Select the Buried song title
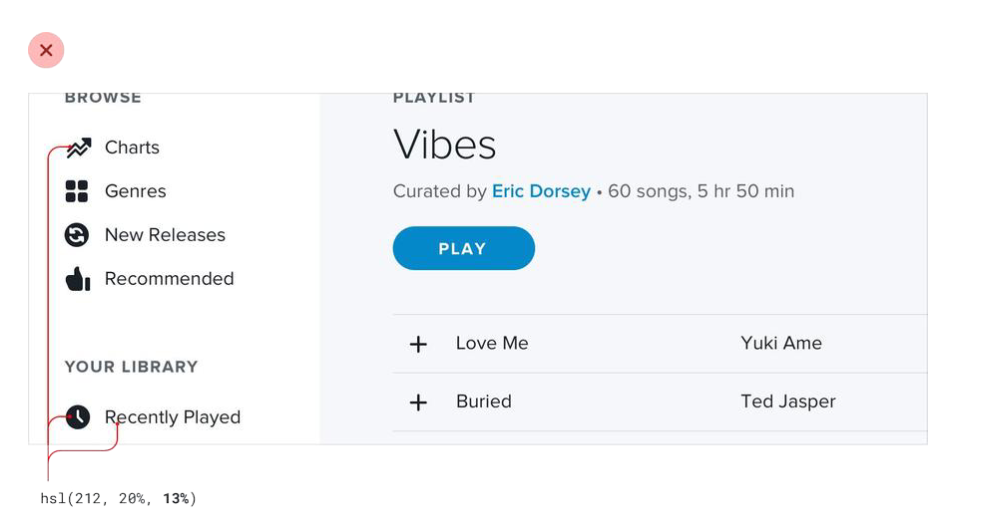993x527 pixels. (x=484, y=401)
